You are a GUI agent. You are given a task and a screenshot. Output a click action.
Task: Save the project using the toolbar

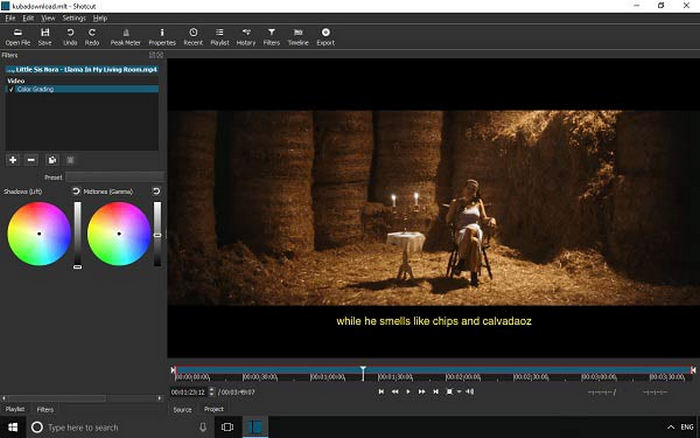click(x=45, y=37)
